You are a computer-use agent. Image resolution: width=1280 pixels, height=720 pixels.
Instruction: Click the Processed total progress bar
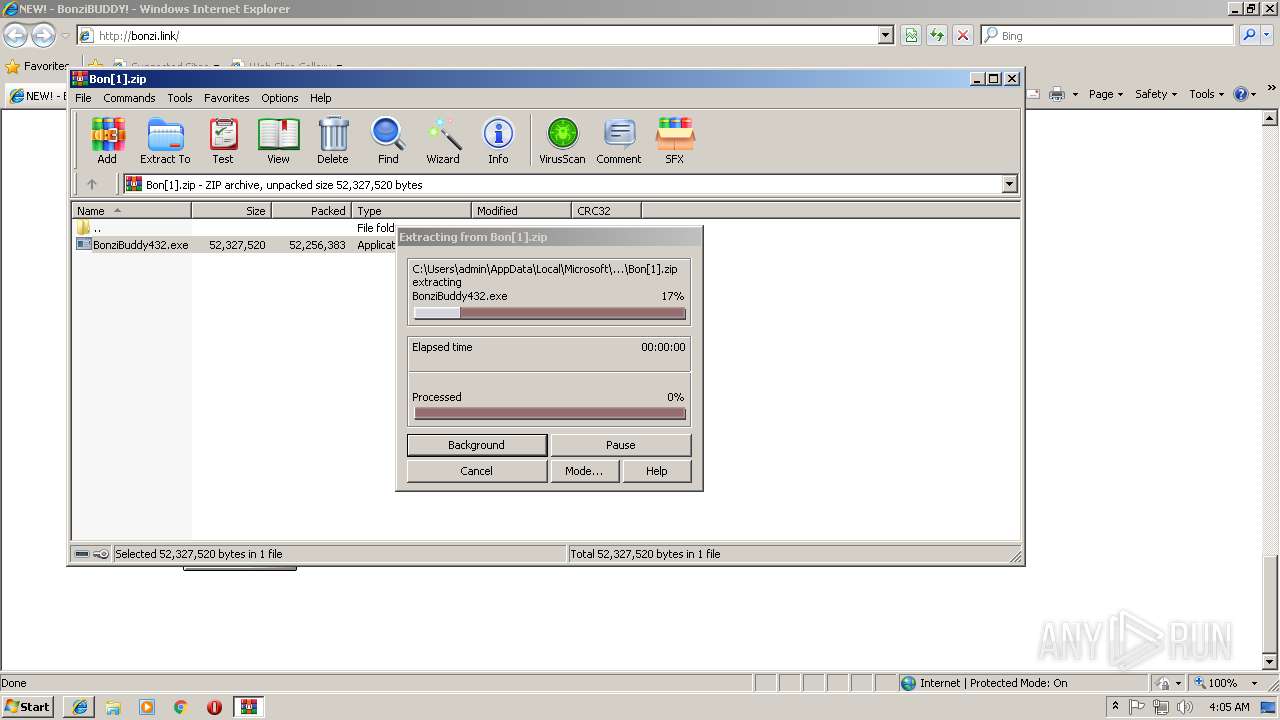[550, 413]
